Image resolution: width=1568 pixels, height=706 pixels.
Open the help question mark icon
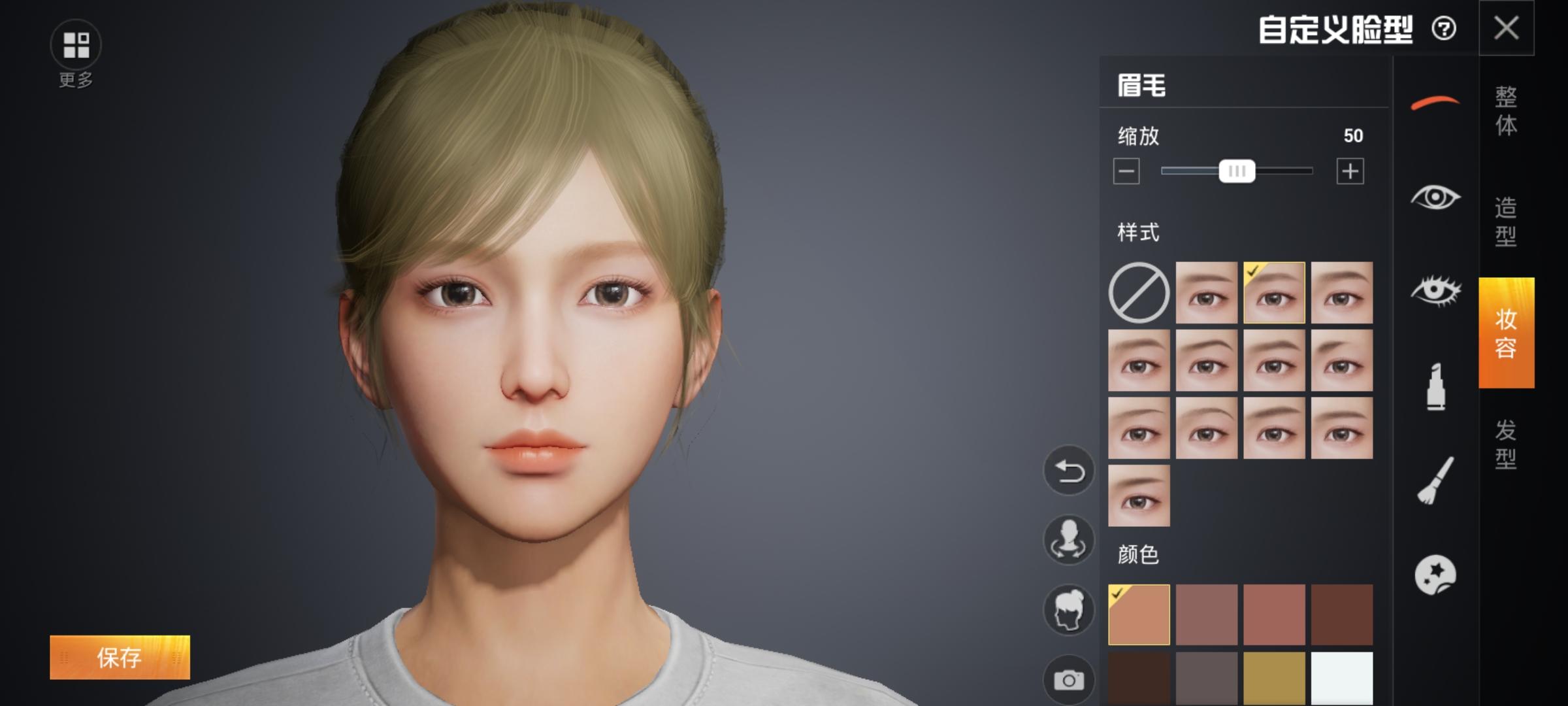[x=1443, y=29]
